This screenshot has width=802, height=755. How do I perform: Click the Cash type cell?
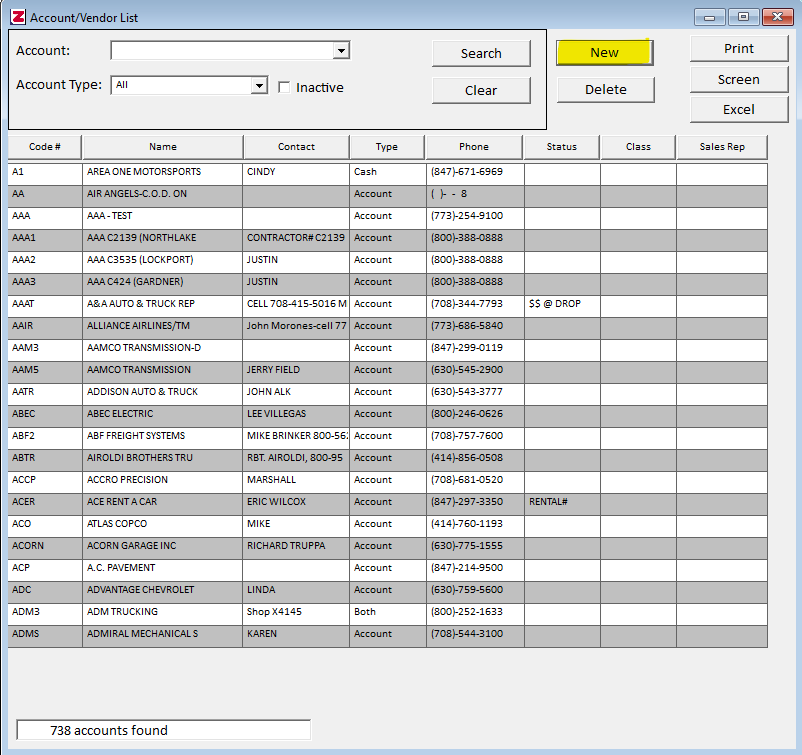click(x=388, y=174)
